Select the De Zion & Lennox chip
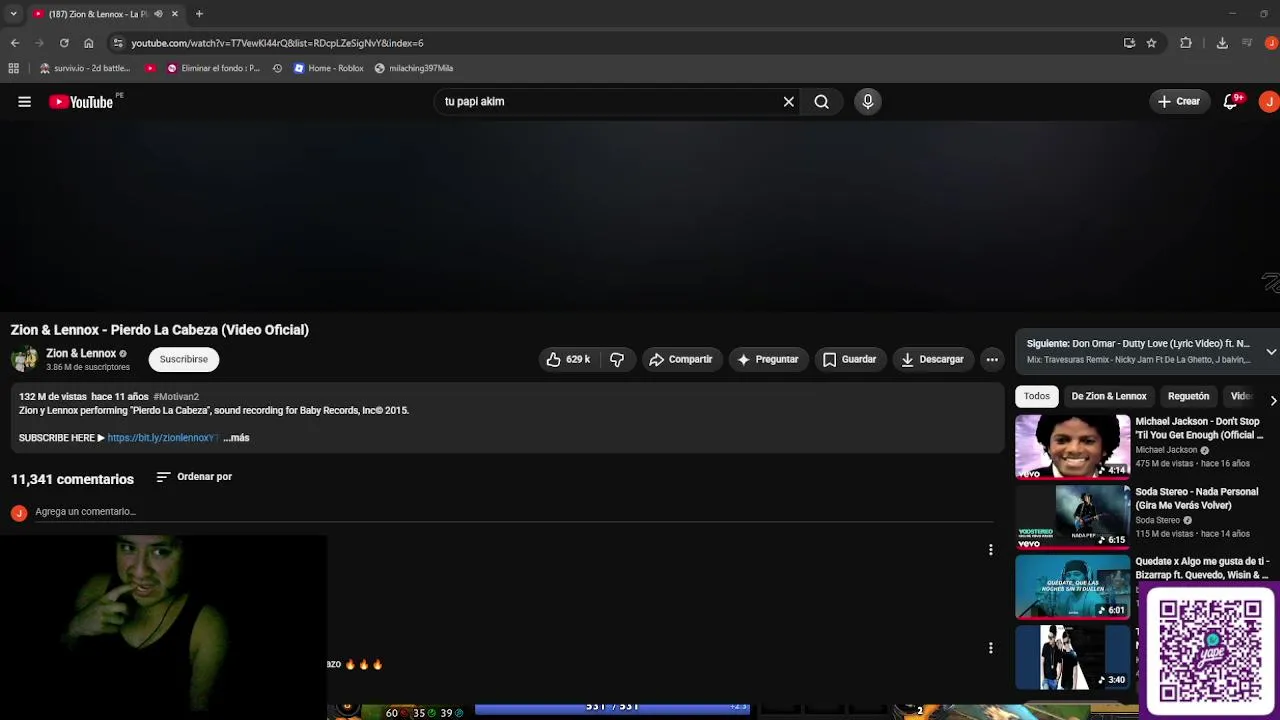The image size is (1280, 720). pyautogui.click(x=1109, y=396)
